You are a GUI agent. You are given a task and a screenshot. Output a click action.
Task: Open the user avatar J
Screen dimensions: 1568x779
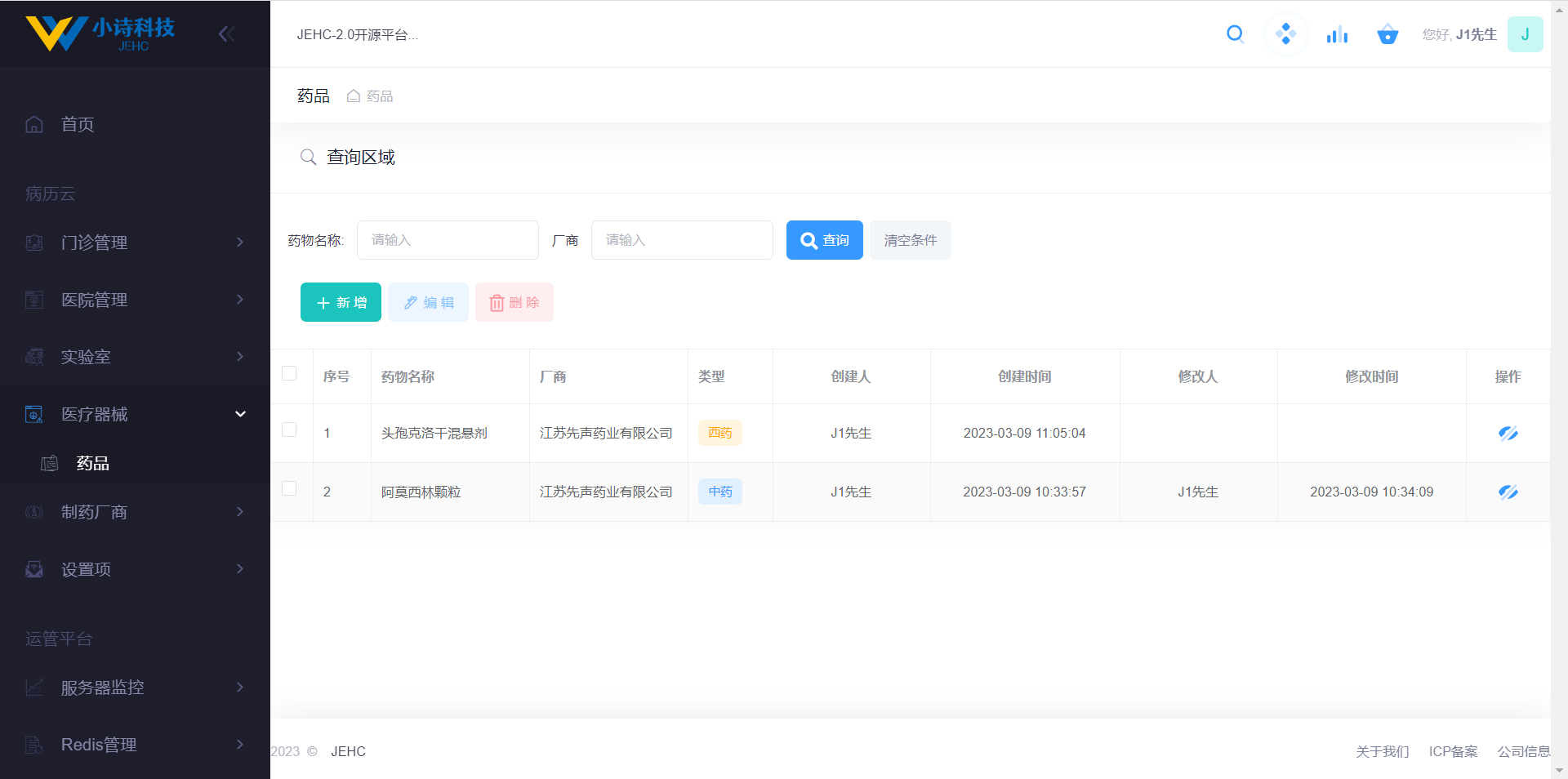[1525, 34]
